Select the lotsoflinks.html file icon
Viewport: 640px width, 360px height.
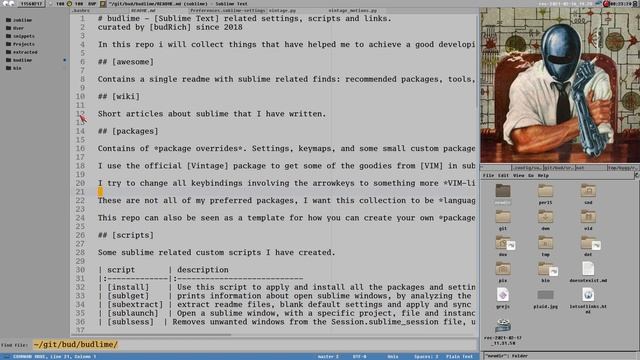click(588, 295)
